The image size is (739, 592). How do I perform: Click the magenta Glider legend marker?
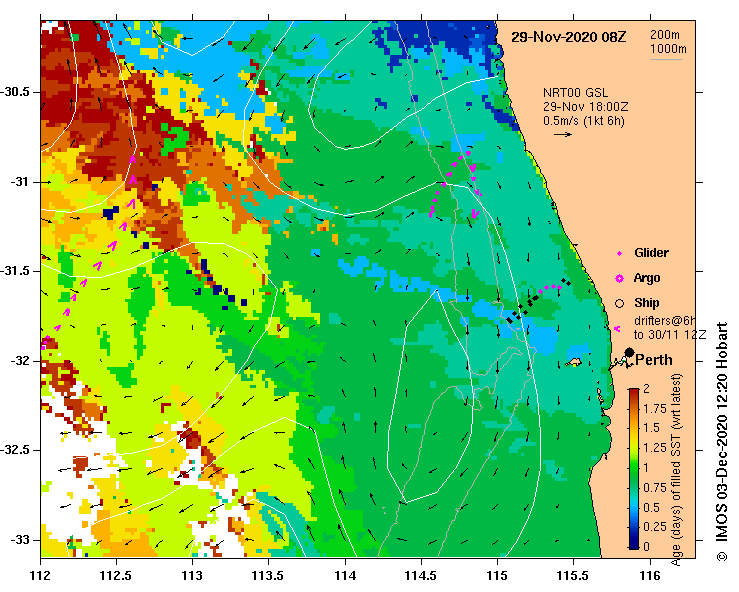619,254
